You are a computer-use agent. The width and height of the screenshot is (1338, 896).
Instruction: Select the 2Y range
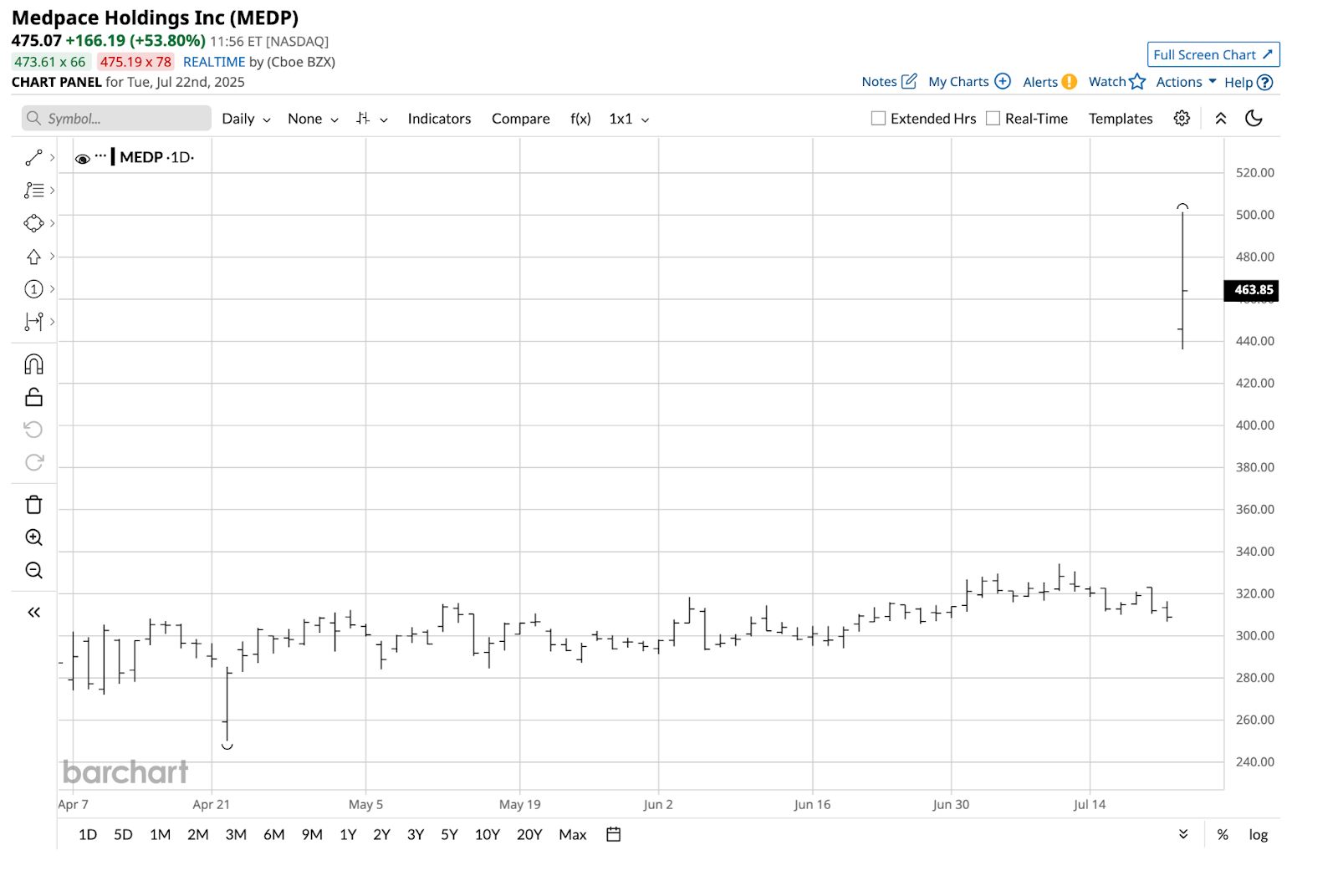tap(381, 835)
